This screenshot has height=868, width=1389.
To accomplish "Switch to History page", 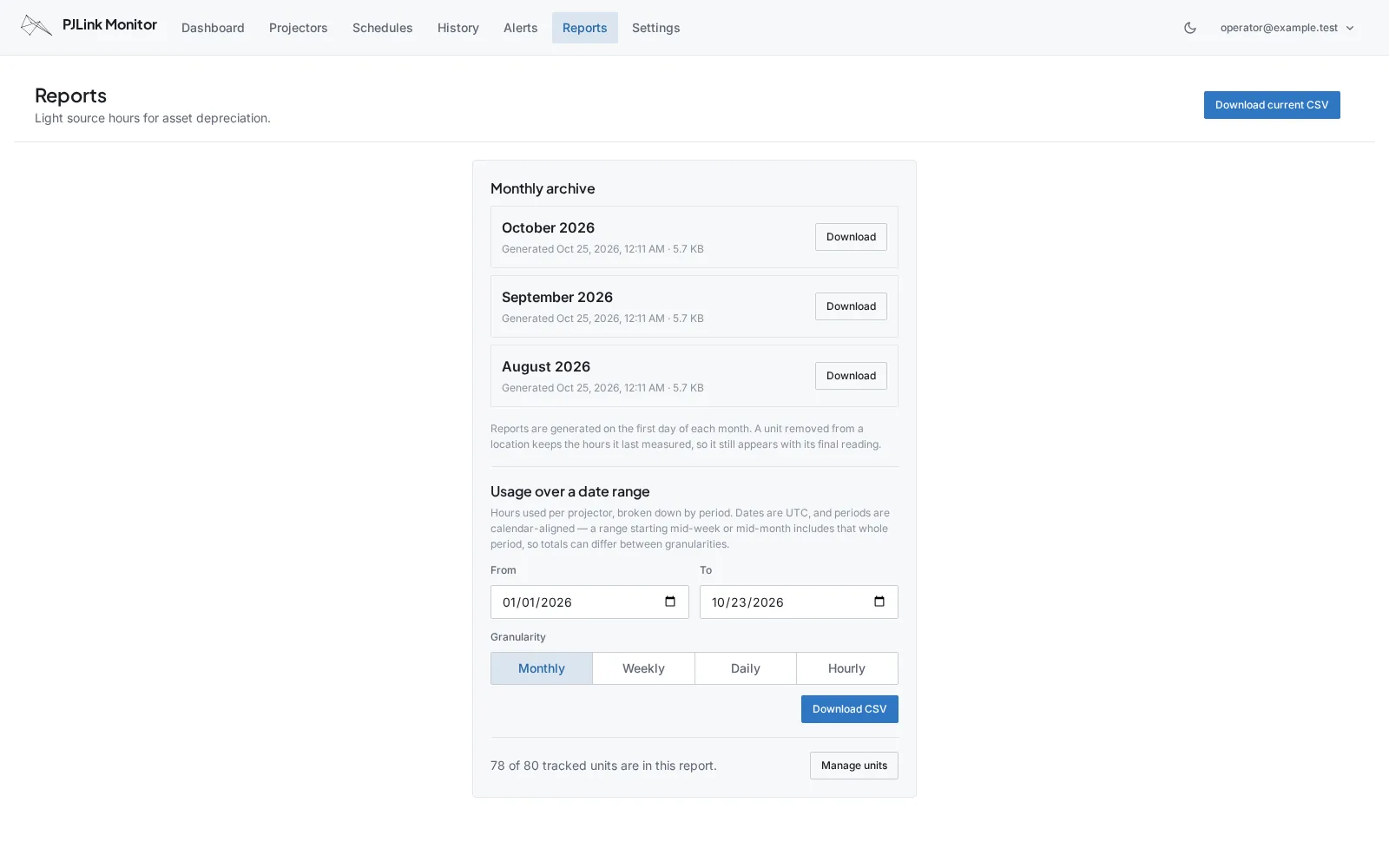I will point(458,28).
